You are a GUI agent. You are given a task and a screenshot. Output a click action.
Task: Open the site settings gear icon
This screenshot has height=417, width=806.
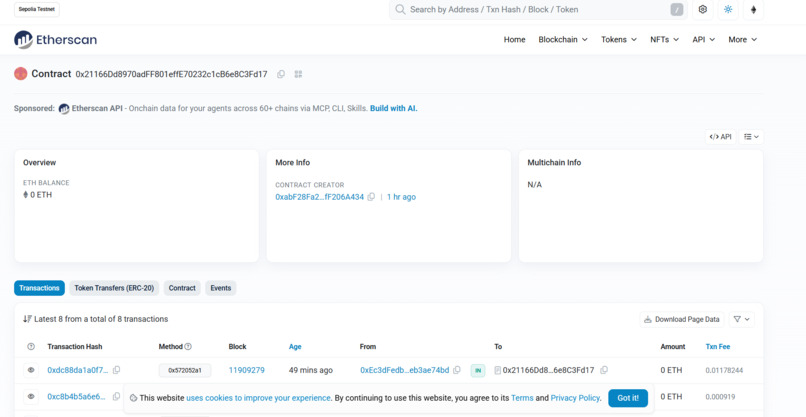pyautogui.click(x=703, y=10)
